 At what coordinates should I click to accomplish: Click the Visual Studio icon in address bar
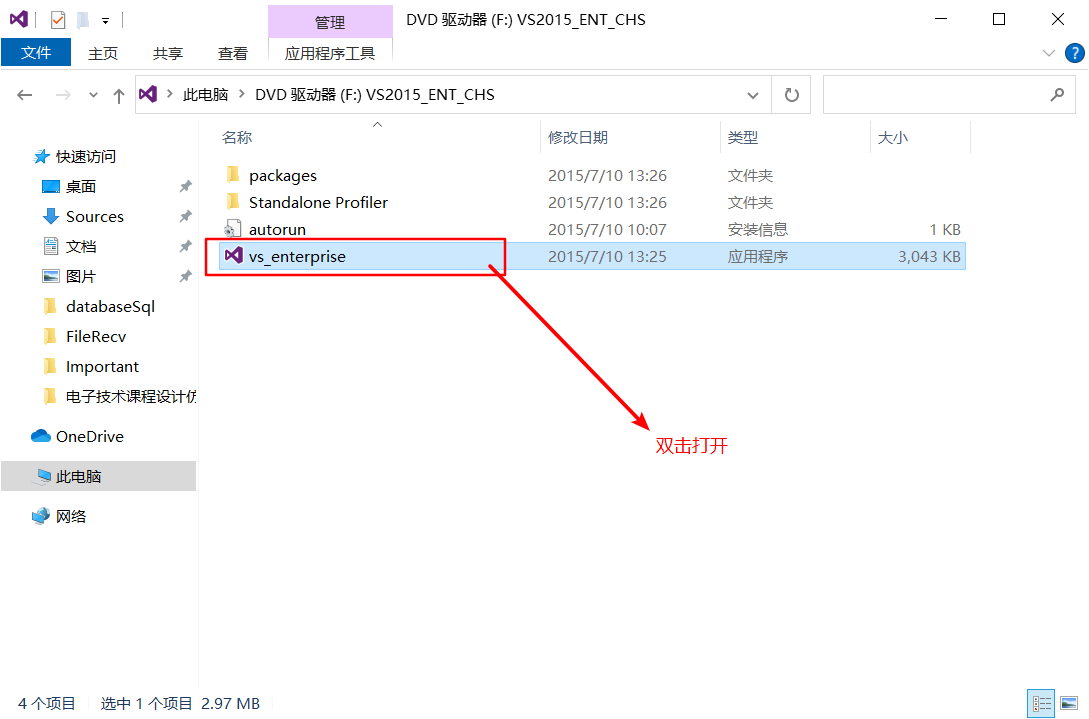pyautogui.click(x=148, y=94)
